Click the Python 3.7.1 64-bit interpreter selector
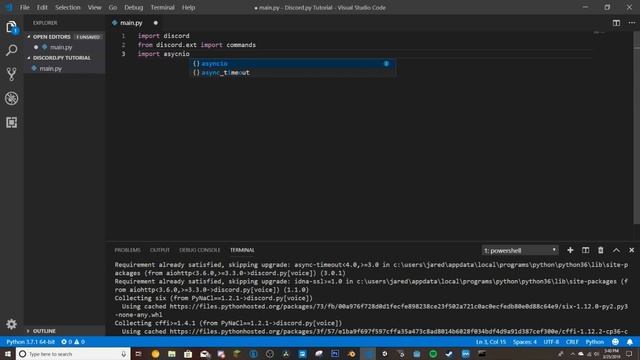The height and width of the screenshot is (360, 640). coord(31,342)
